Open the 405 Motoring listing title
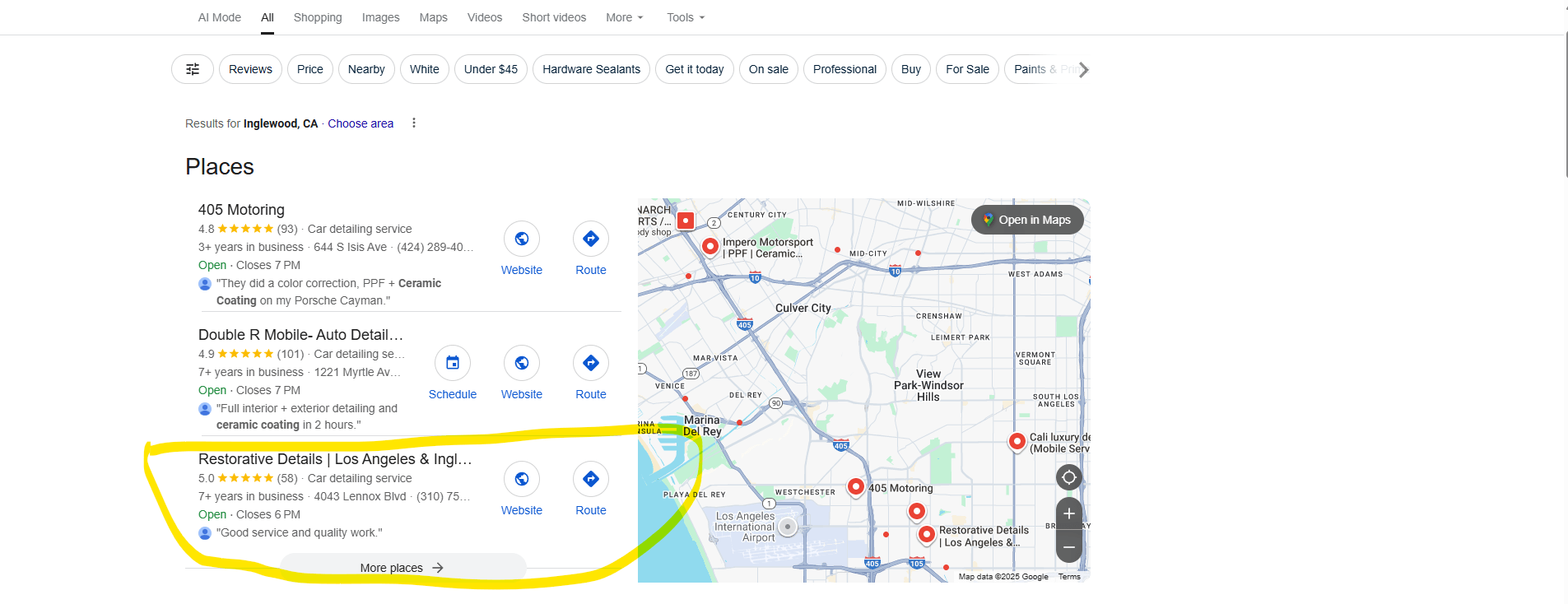The width and height of the screenshot is (1568, 604). [241, 210]
